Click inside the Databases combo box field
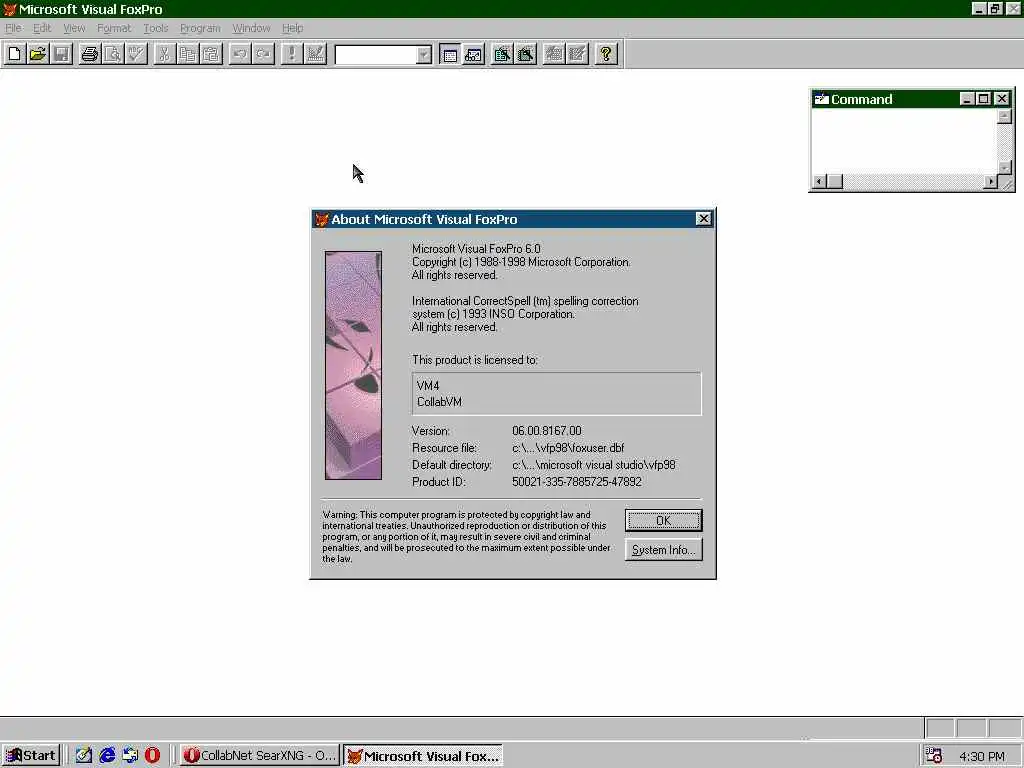Screen dimensions: 1024x768 coord(376,55)
